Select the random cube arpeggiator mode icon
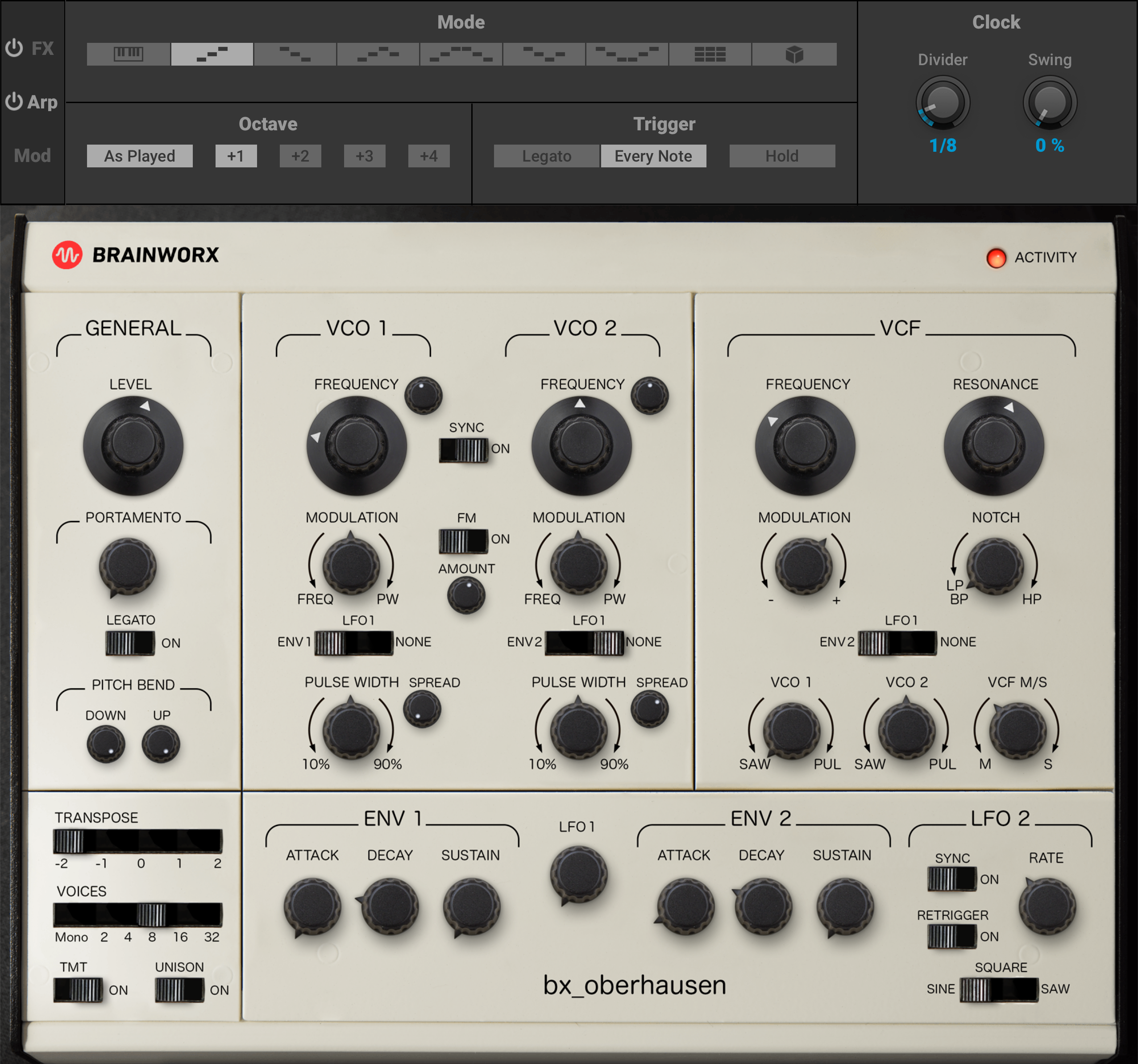The image size is (1138, 1064). click(x=793, y=54)
